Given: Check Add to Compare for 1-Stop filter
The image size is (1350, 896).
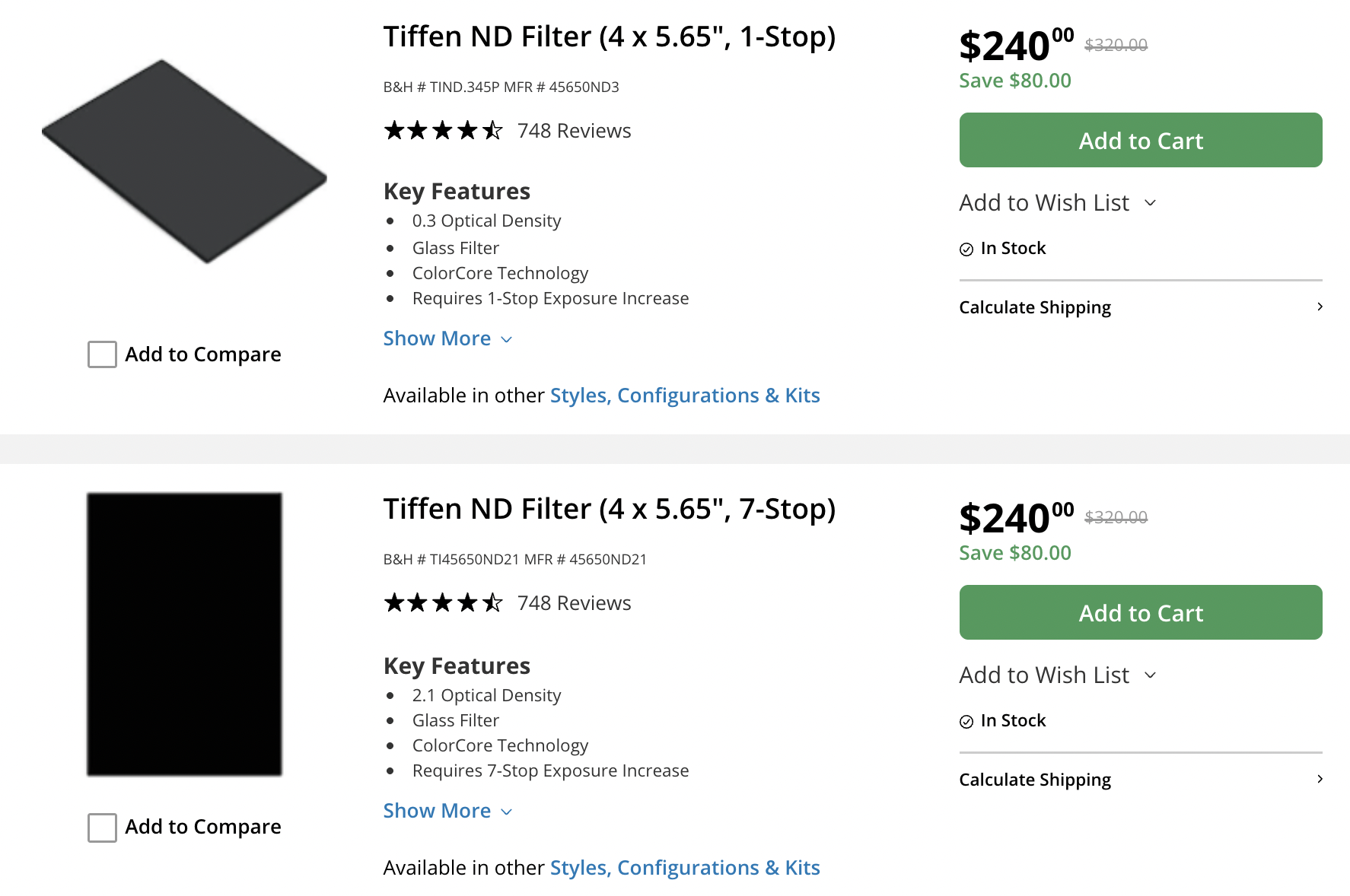Looking at the screenshot, I should pos(102,354).
